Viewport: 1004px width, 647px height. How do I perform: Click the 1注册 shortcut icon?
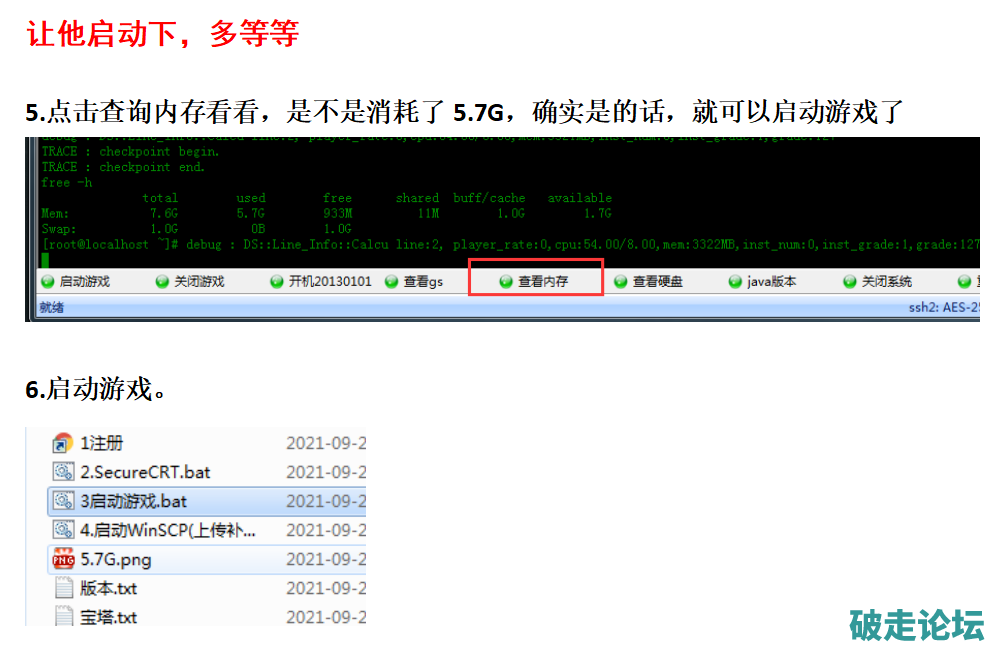[x=63, y=443]
